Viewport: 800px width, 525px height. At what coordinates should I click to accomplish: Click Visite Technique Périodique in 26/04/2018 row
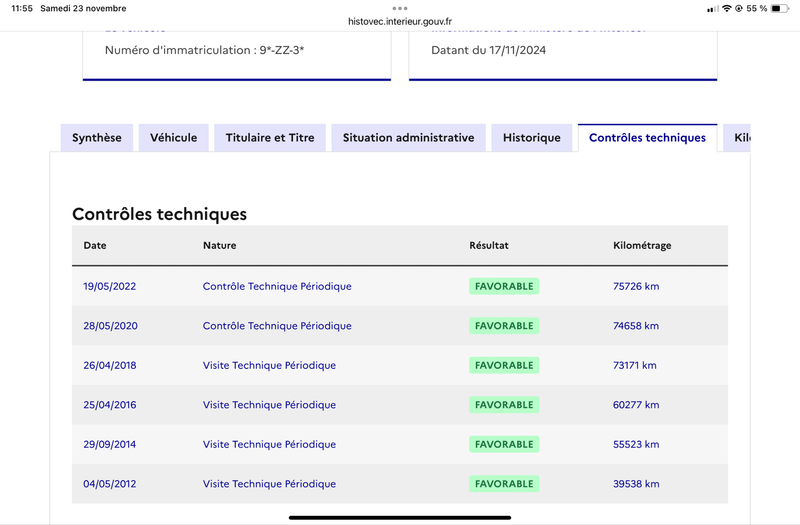click(x=269, y=365)
